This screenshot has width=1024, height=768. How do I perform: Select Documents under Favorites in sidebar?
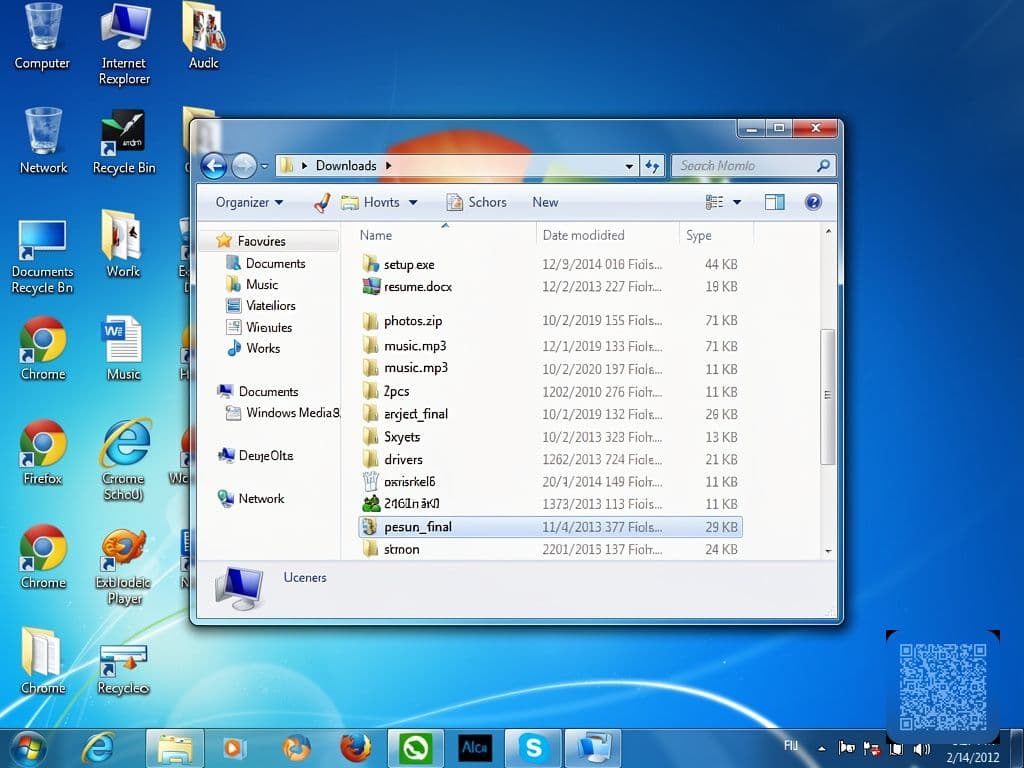266,263
